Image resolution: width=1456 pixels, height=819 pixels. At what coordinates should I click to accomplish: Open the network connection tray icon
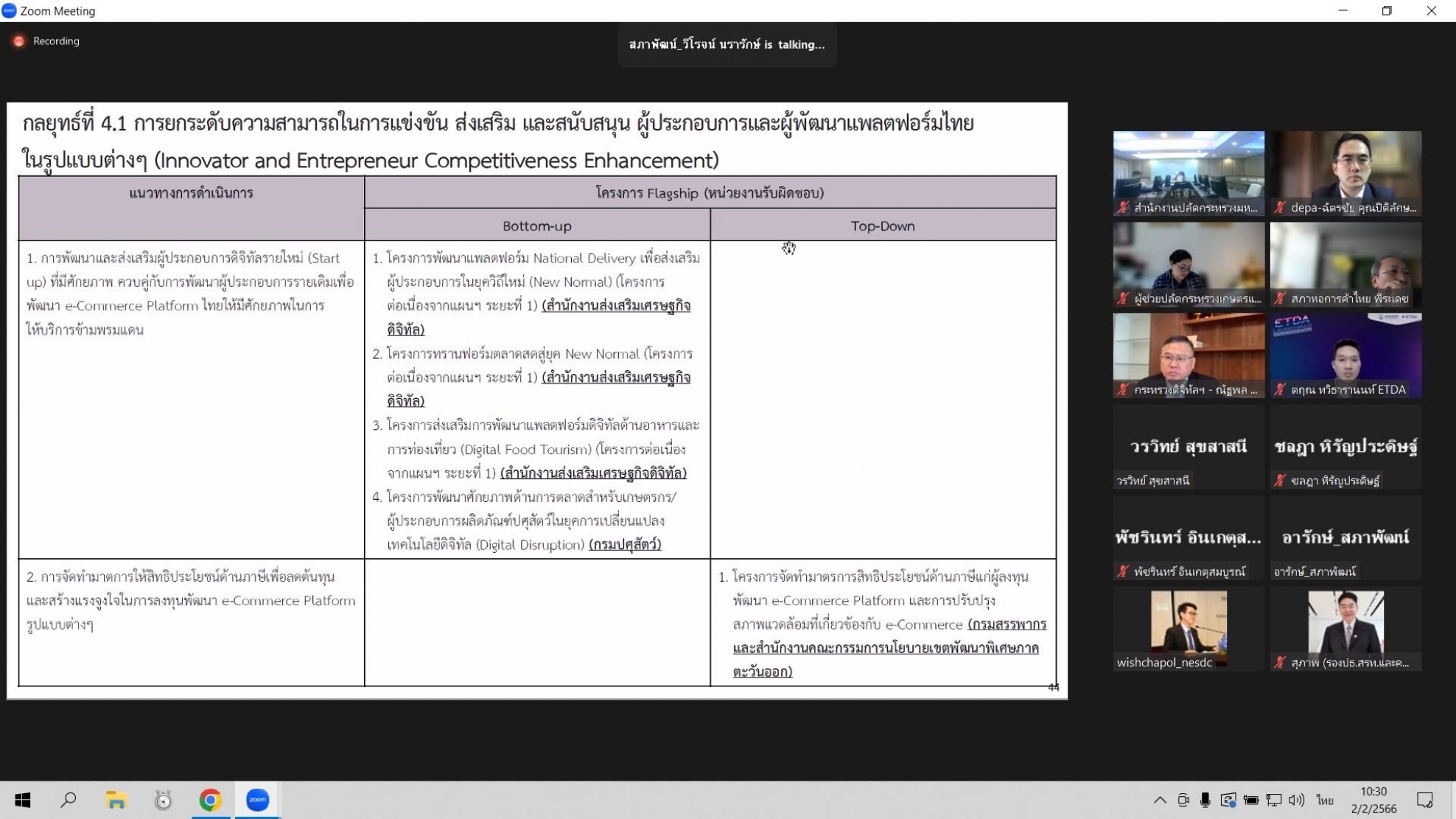(x=1274, y=800)
